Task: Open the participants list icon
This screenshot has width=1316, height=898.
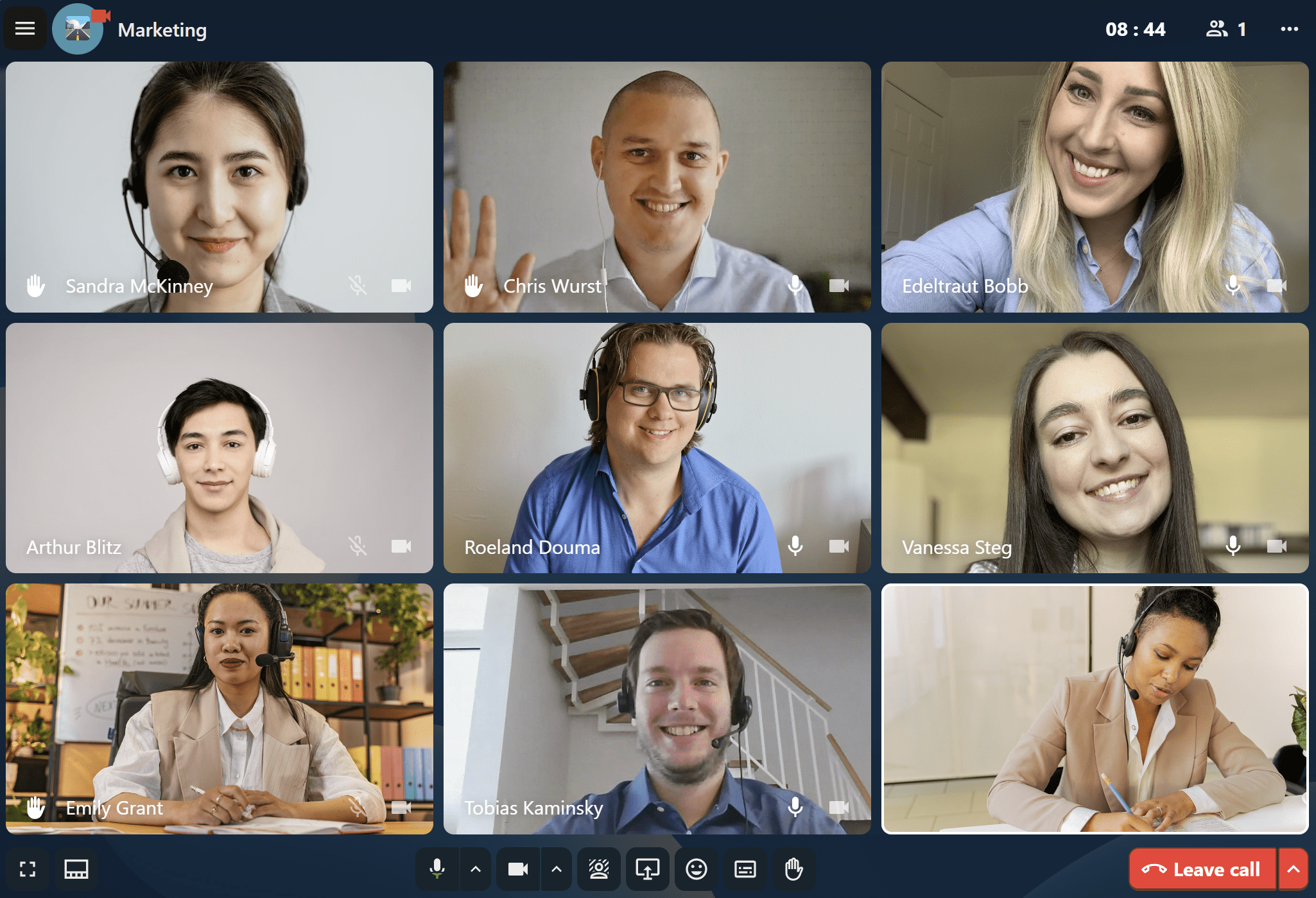Action: (1216, 29)
